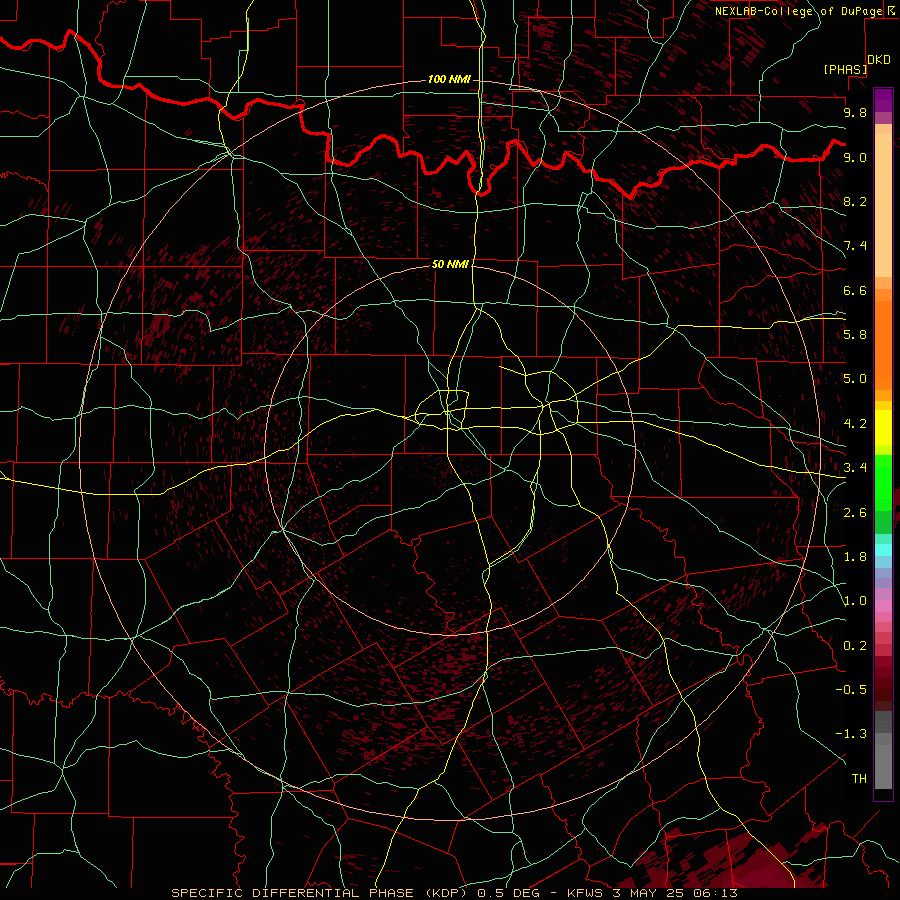900x900 pixels.
Task: Click the -1.3 scale label
Action: click(850, 734)
